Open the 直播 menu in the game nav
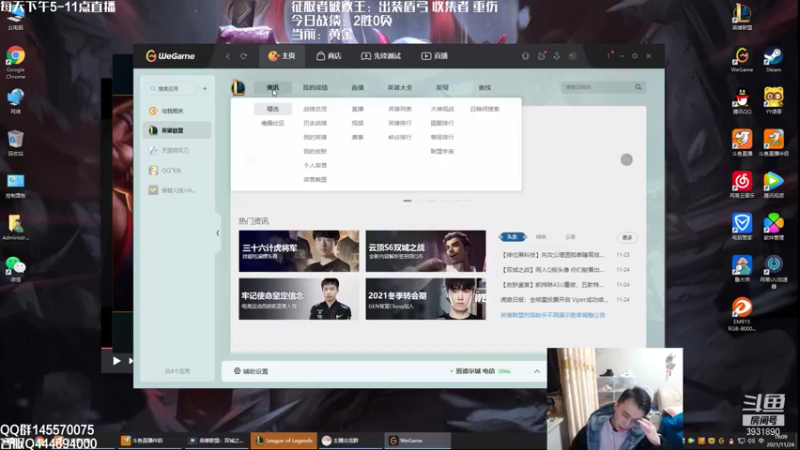The image size is (800, 450). (358, 88)
